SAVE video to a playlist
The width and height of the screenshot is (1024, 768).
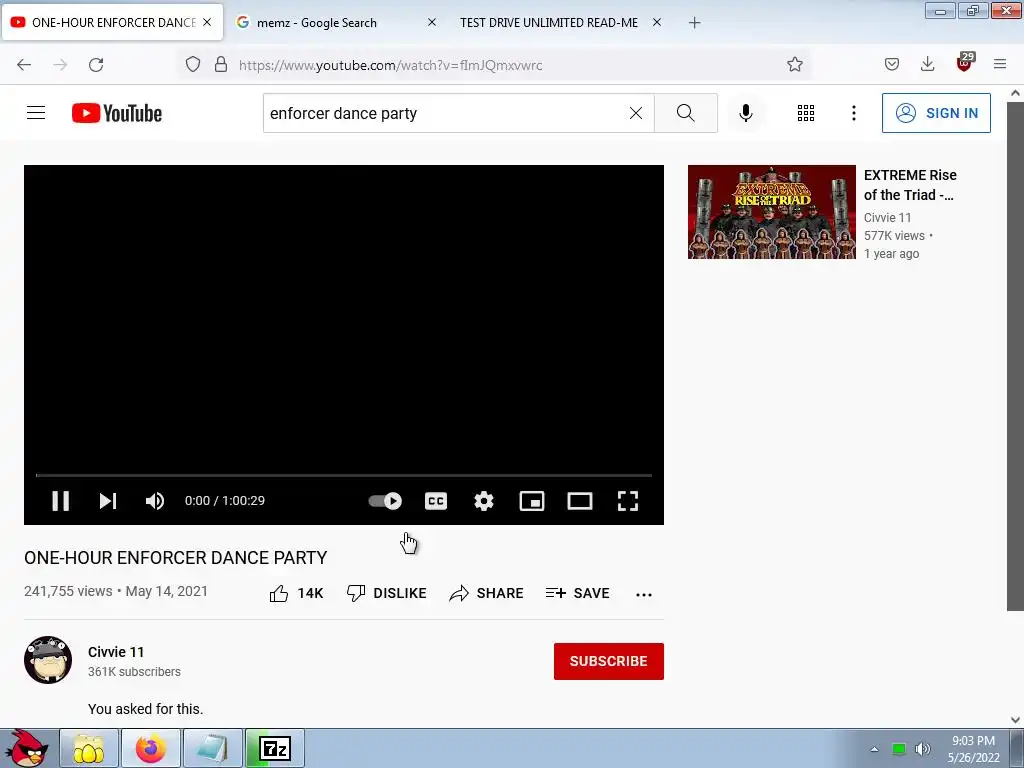click(578, 593)
